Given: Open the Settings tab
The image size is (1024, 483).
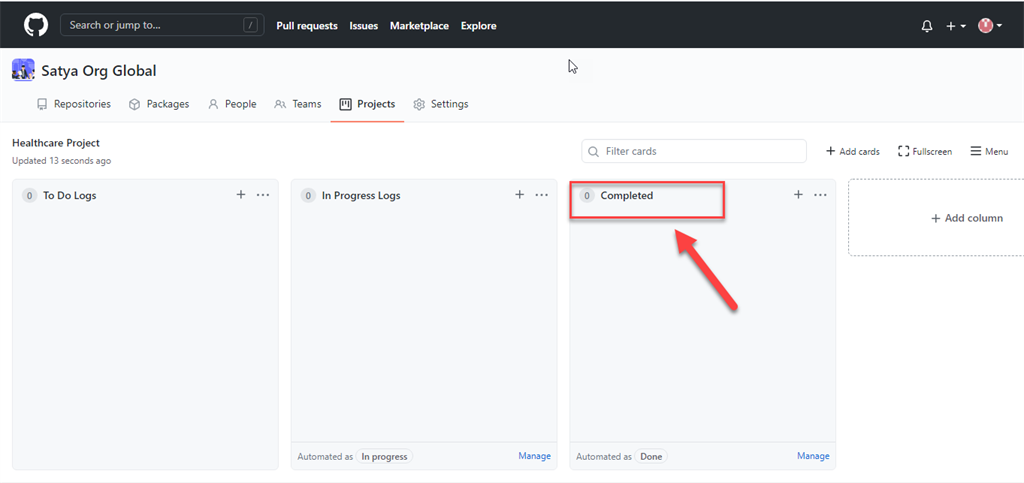Looking at the screenshot, I should click(x=441, y=104).
